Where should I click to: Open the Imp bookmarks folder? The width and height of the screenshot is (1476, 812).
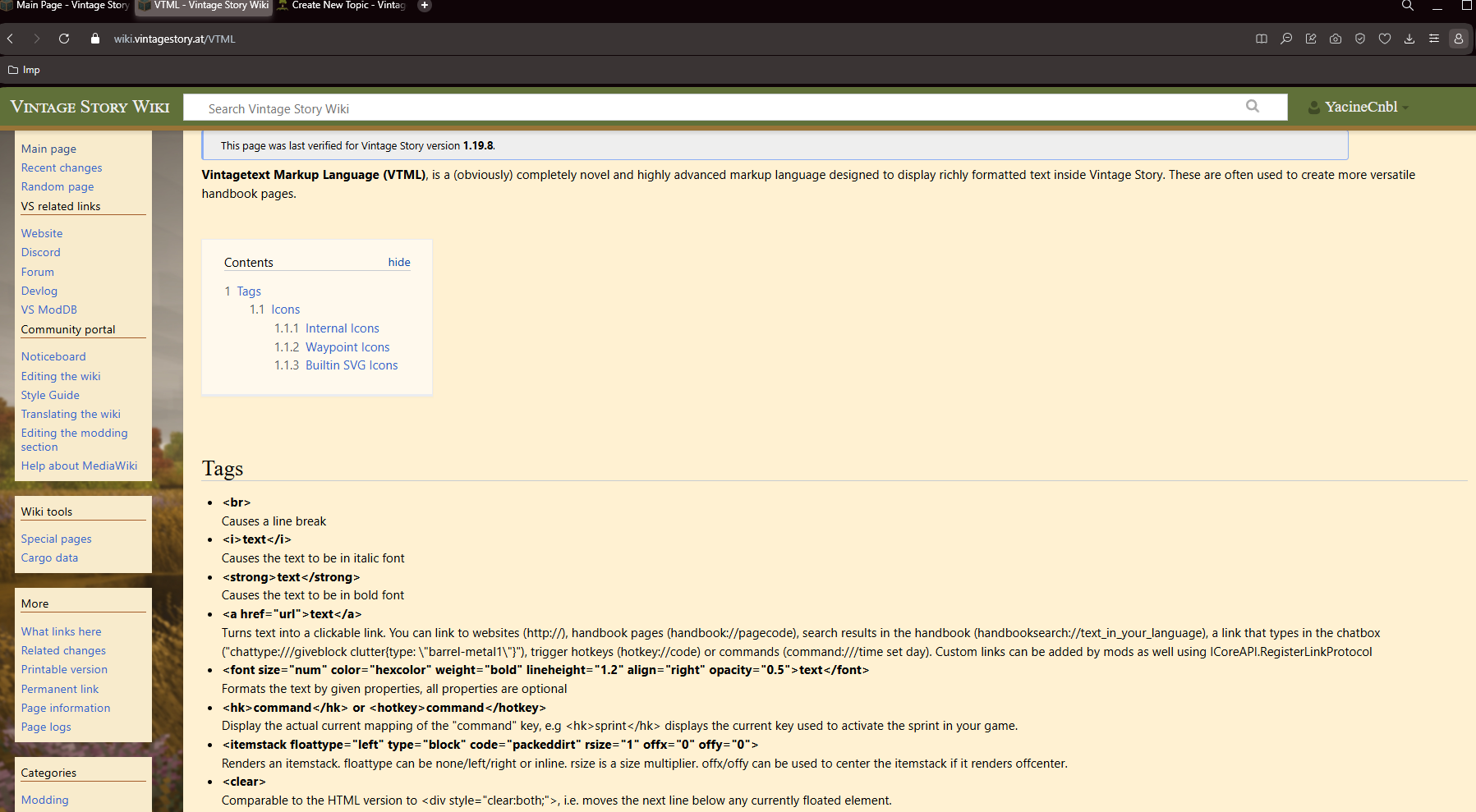tap(24, 70)
